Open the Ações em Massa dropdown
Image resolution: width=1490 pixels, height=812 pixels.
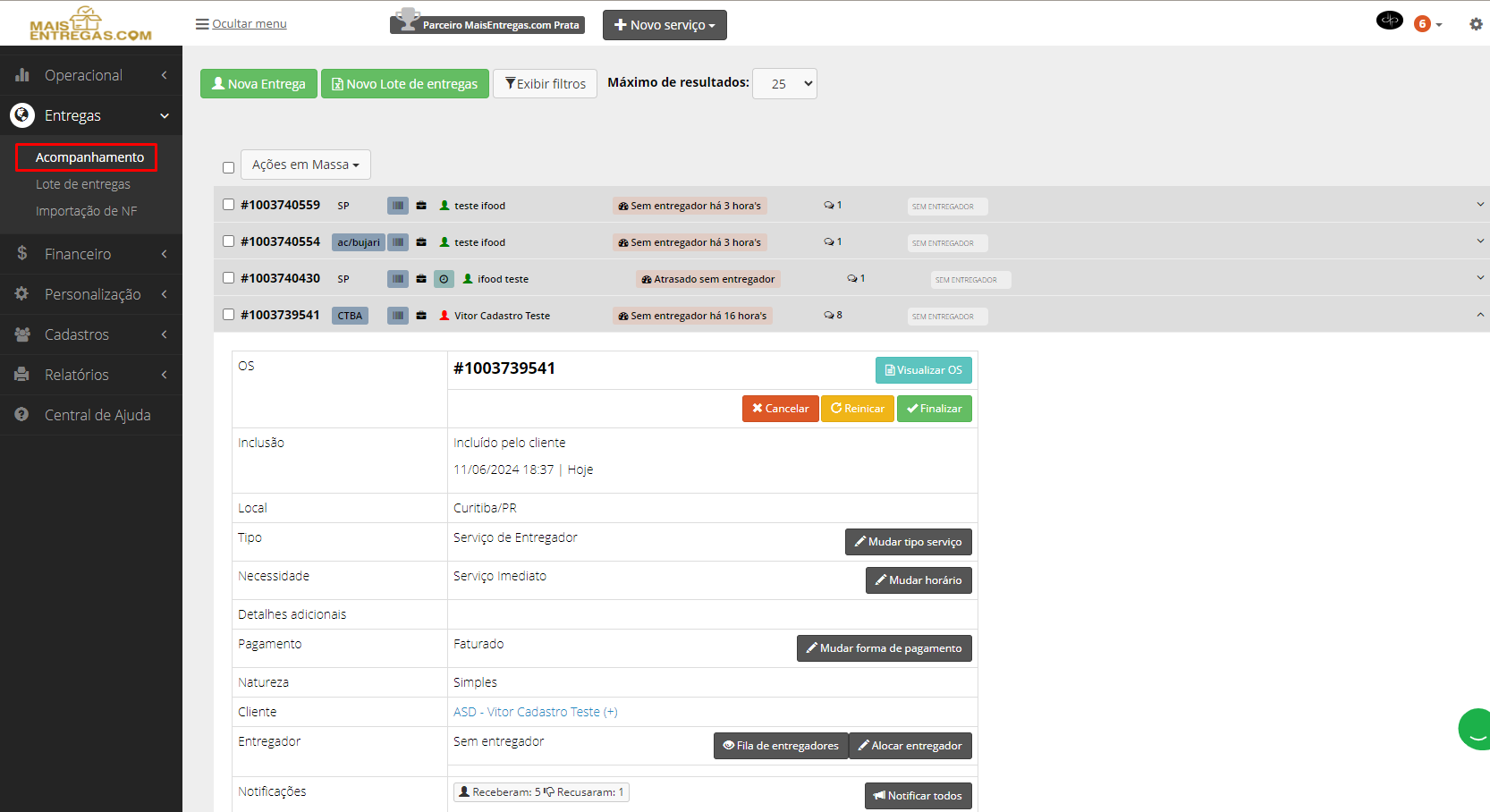click(x=306, y=165)
